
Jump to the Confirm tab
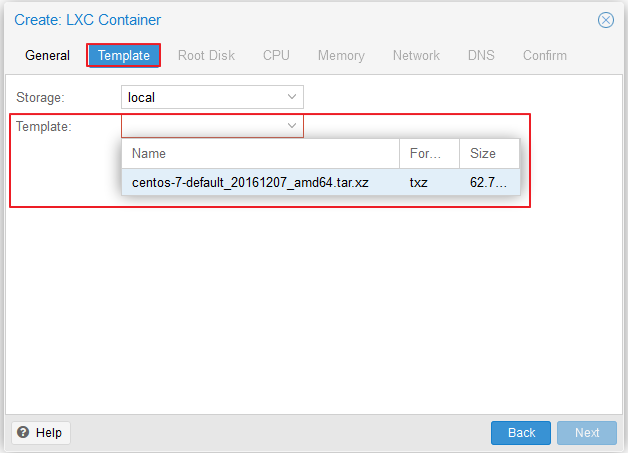545,55
